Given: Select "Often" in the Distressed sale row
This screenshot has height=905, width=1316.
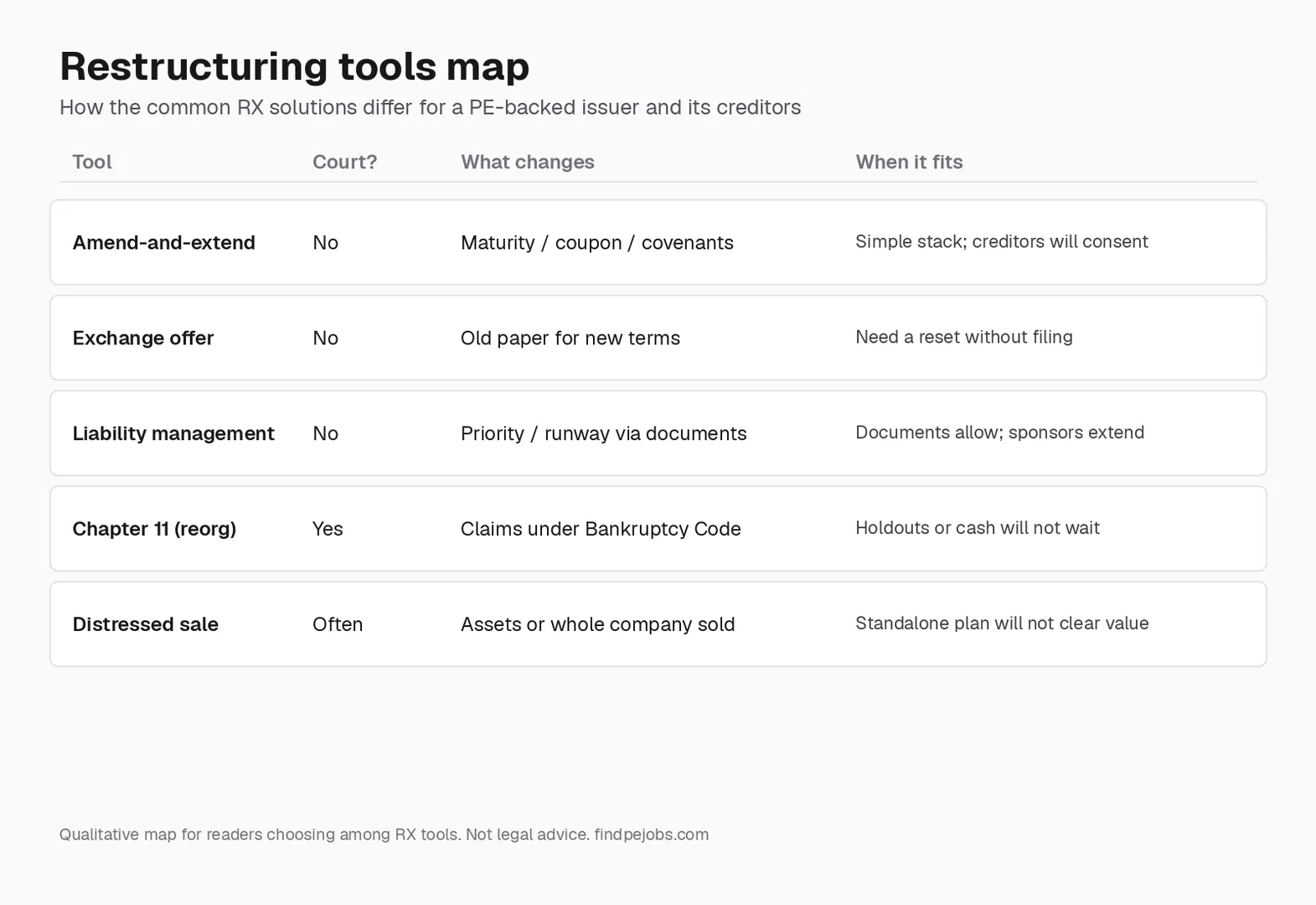Looking at the screenshot, I should [338, 624].
